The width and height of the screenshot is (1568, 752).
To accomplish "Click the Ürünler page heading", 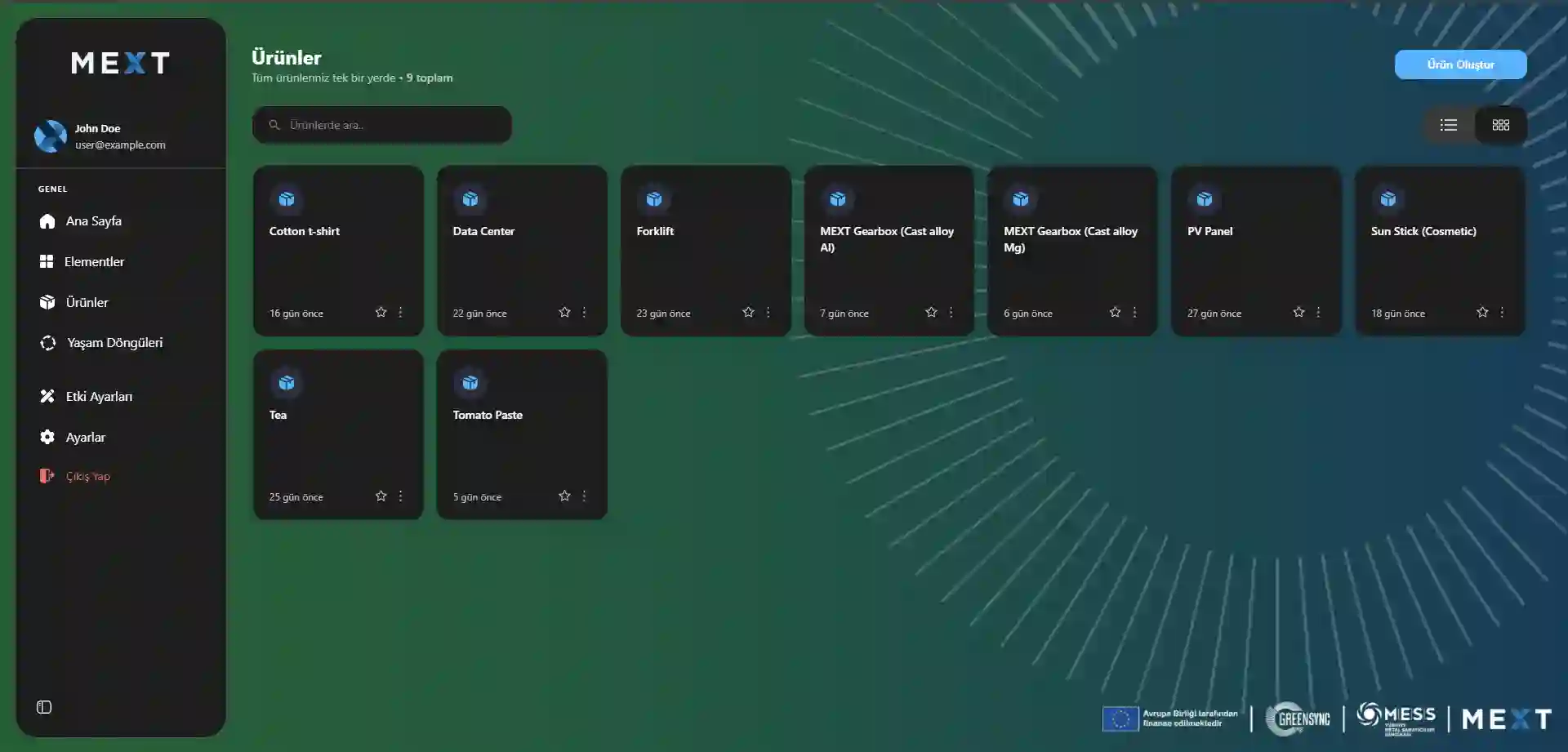I will coord(287,57).
